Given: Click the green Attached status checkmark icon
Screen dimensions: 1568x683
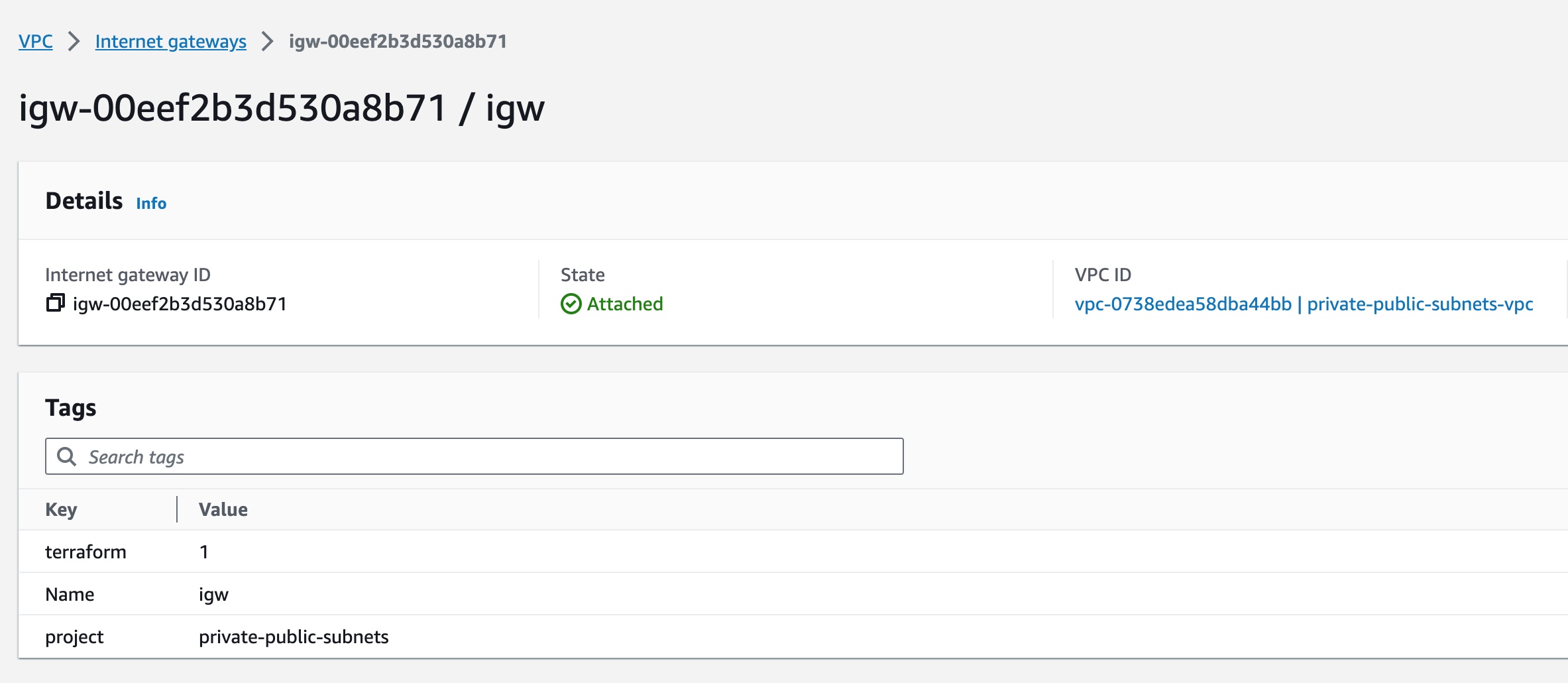Looking at the screenshot, I should [571, 304].
